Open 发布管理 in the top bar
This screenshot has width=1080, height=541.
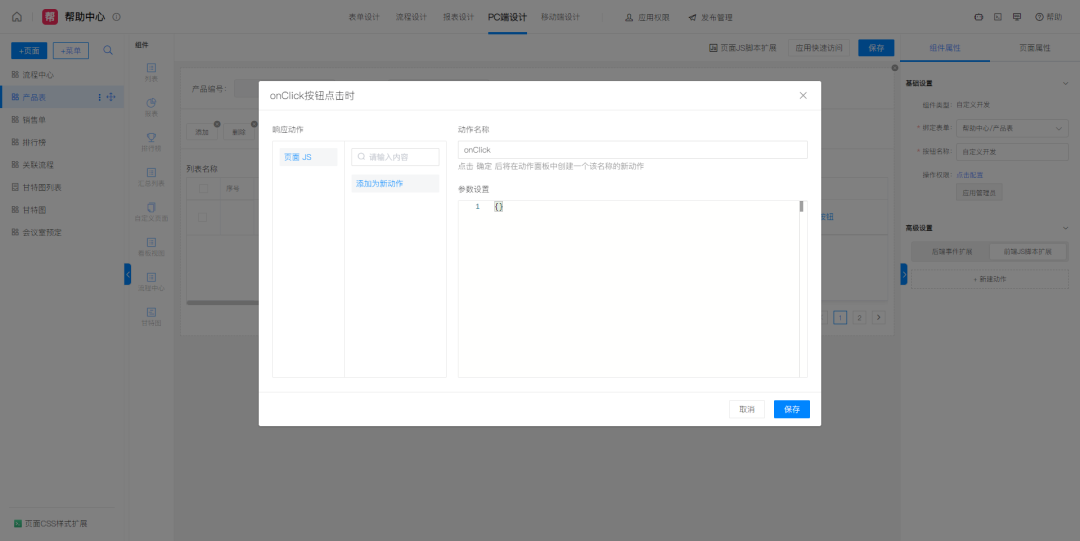click(x=710, y=17)
